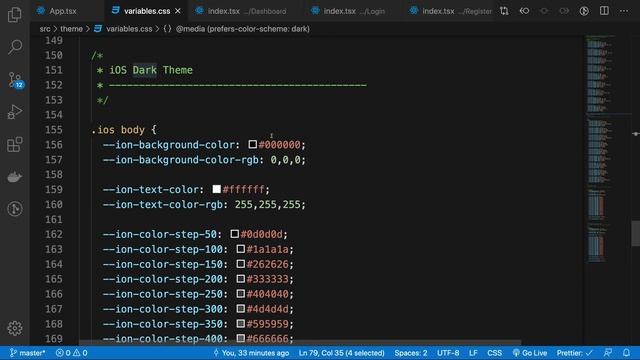Click the iOS Dark Theme comment text
This screenshot has height=360, width=640.
click(151, 70)
